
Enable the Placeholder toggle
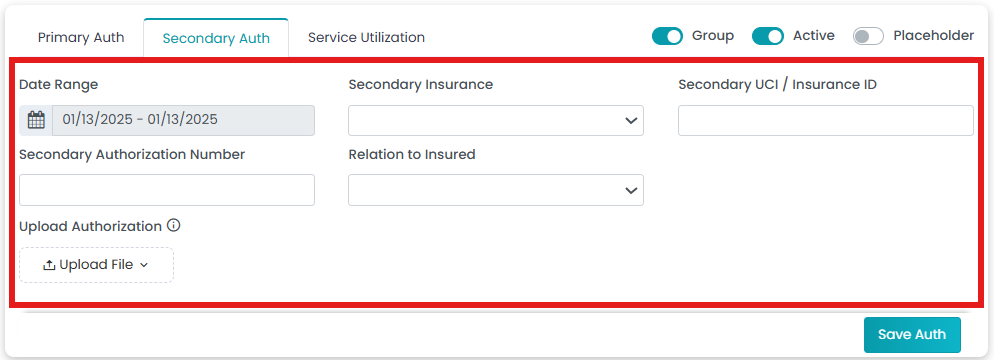pyautogui.click(x=868, y=36)
